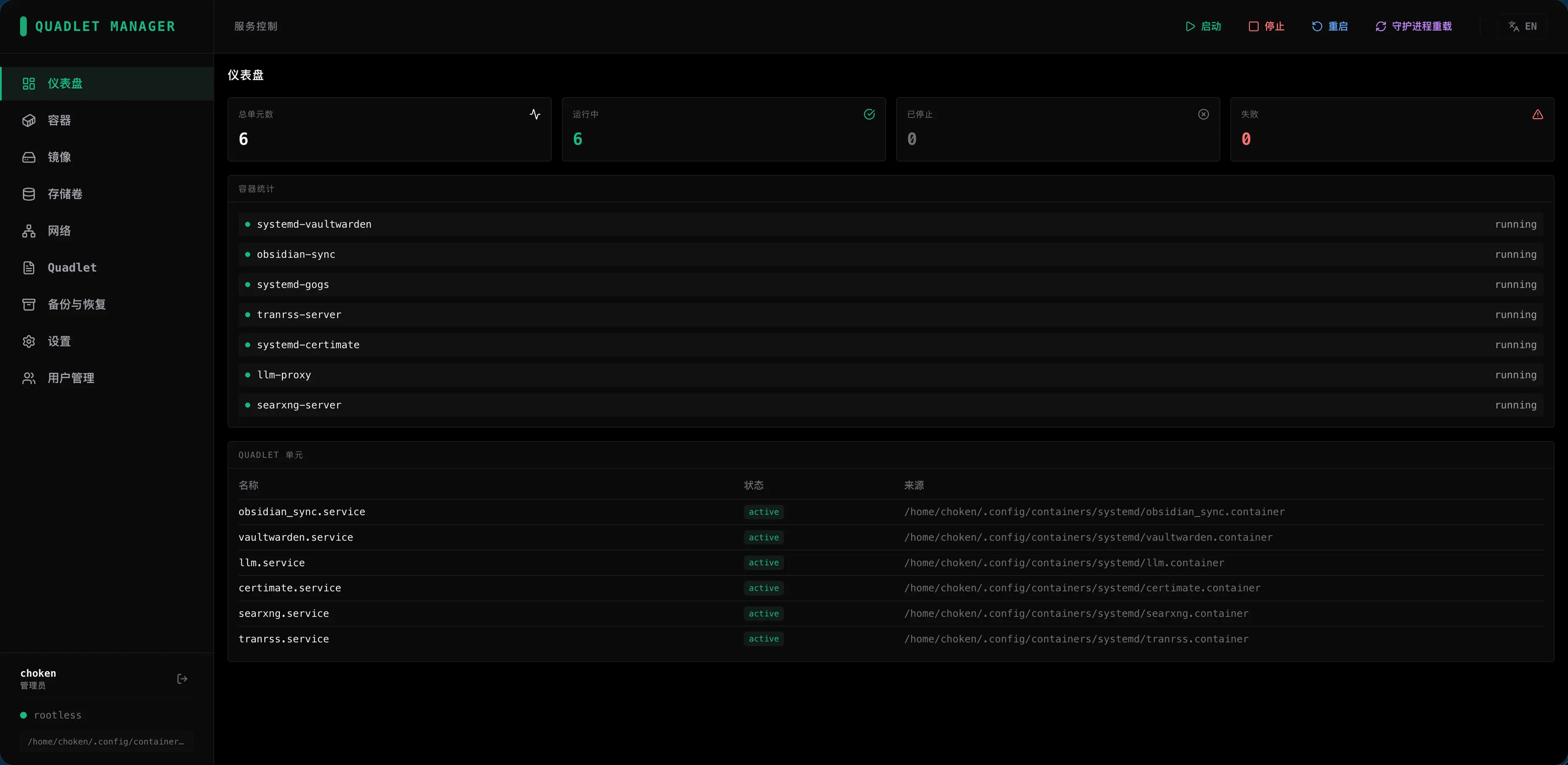Click the play icon of the 启动 button
Screen dimensions: 1568x765
pos(1190,26)
